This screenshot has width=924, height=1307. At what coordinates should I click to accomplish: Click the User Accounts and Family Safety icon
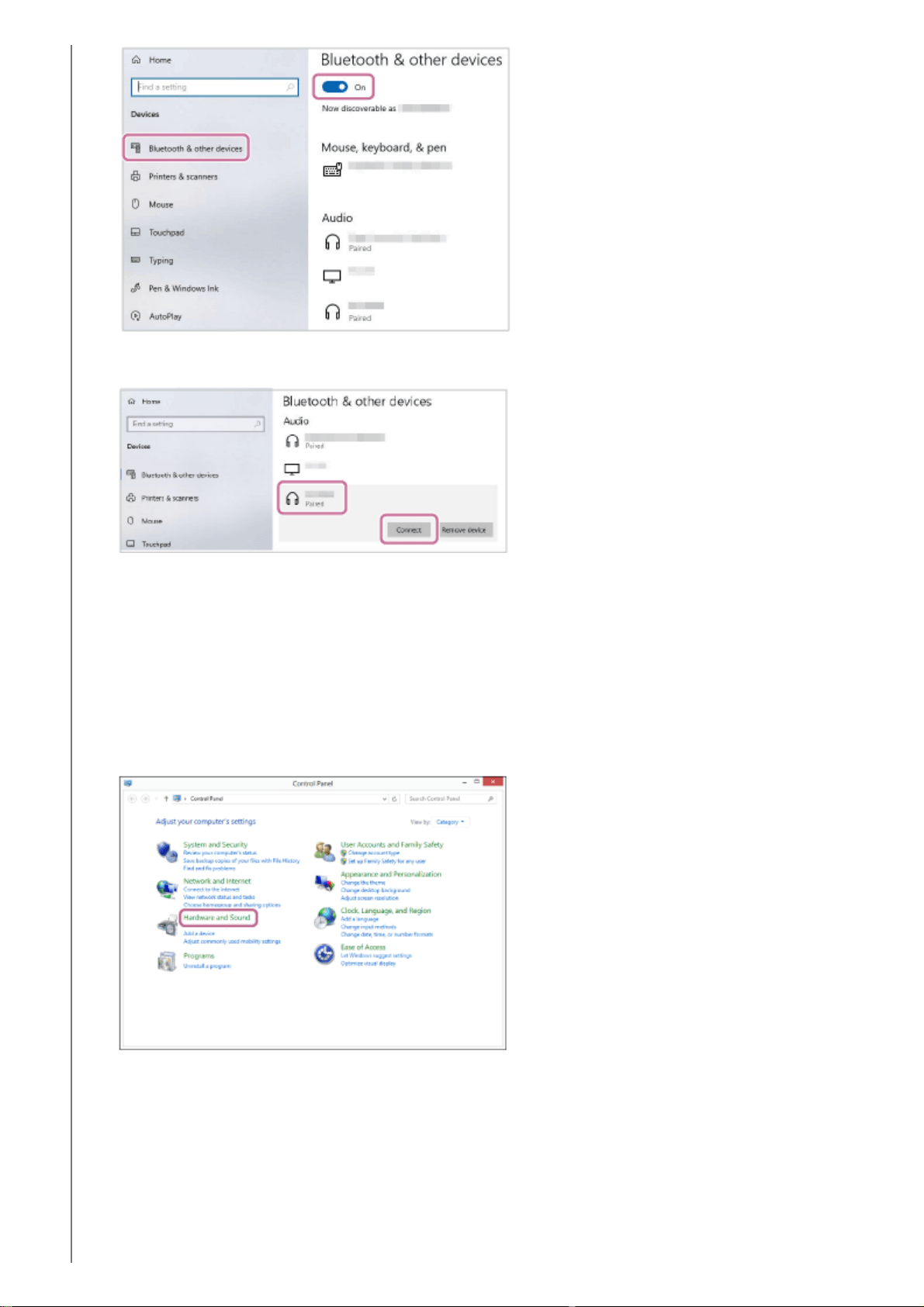[x=324, y=852]
